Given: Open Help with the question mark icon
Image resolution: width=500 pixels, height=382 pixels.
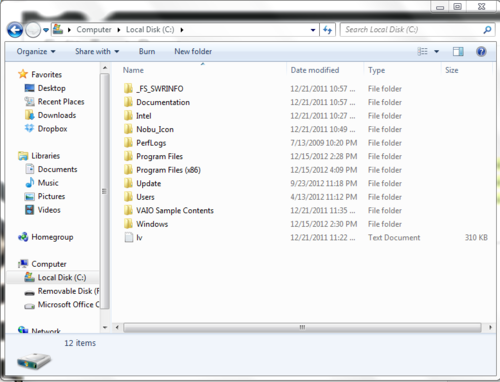Looking at the screenshot, I should [x=481, y=51].
